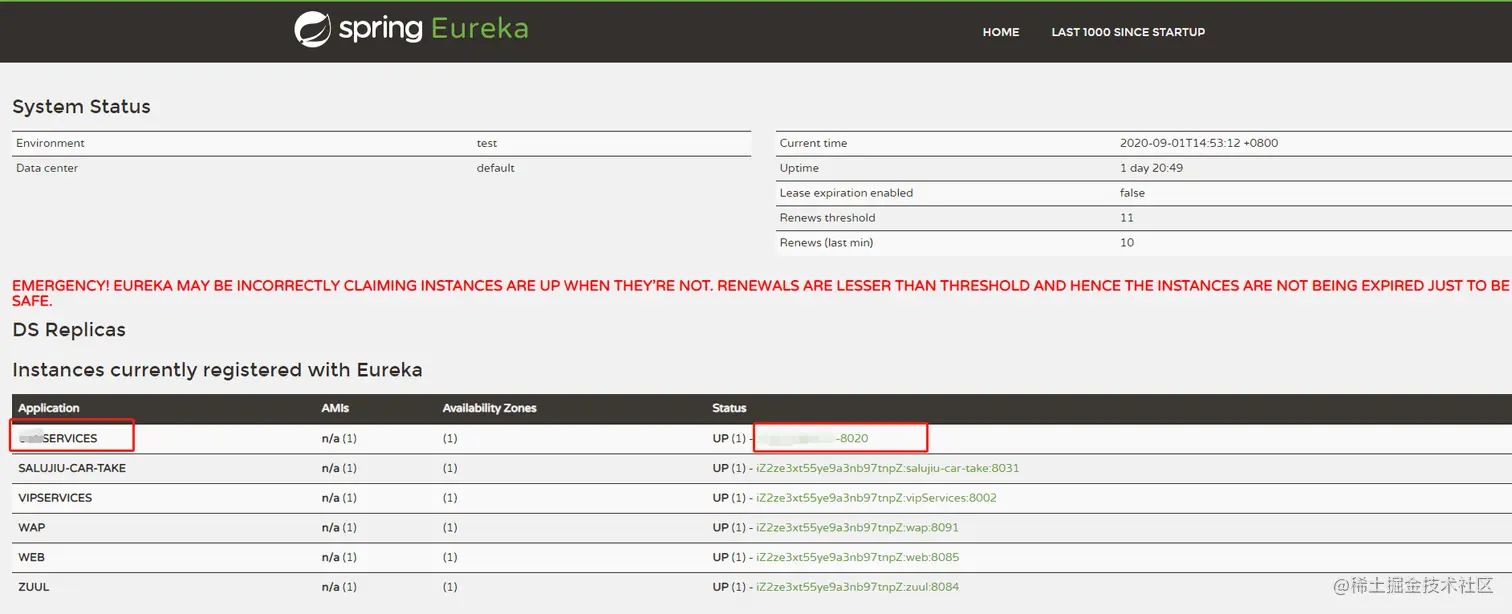
Task: Click the Availability Zones column header
Action: pyautogui.click(x=489, y=408)
